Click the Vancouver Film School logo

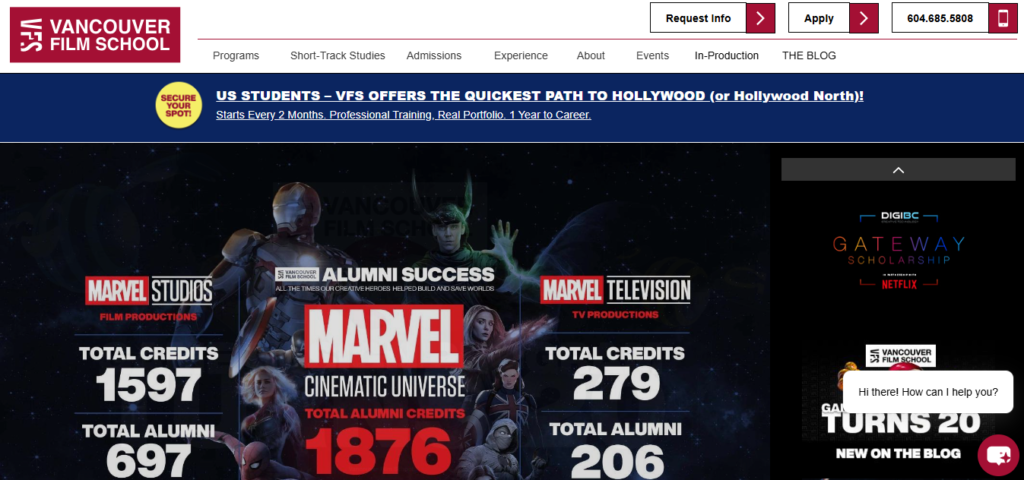pyautogui.click(x=95, y=35)
